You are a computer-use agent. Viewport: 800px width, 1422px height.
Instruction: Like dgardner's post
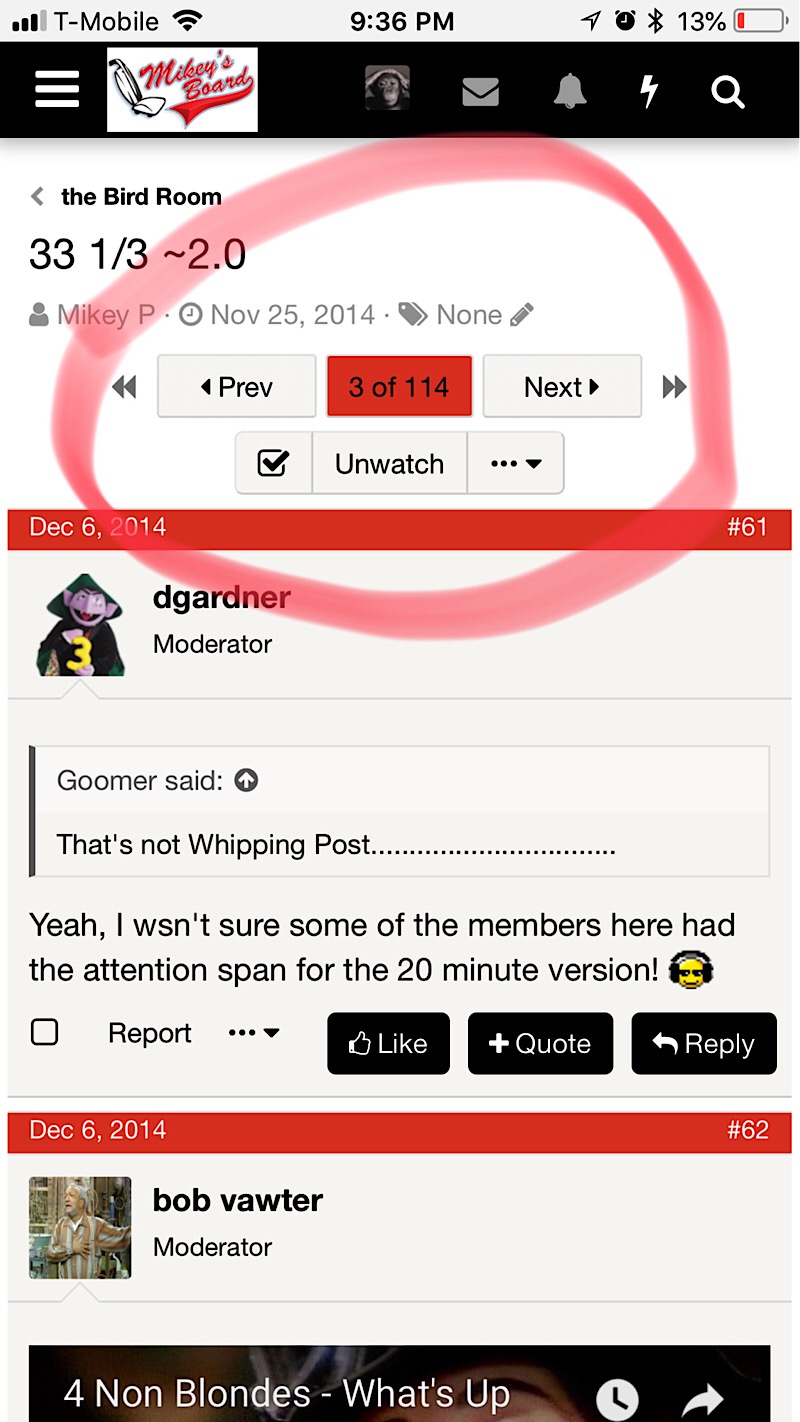pos(388,1043)
